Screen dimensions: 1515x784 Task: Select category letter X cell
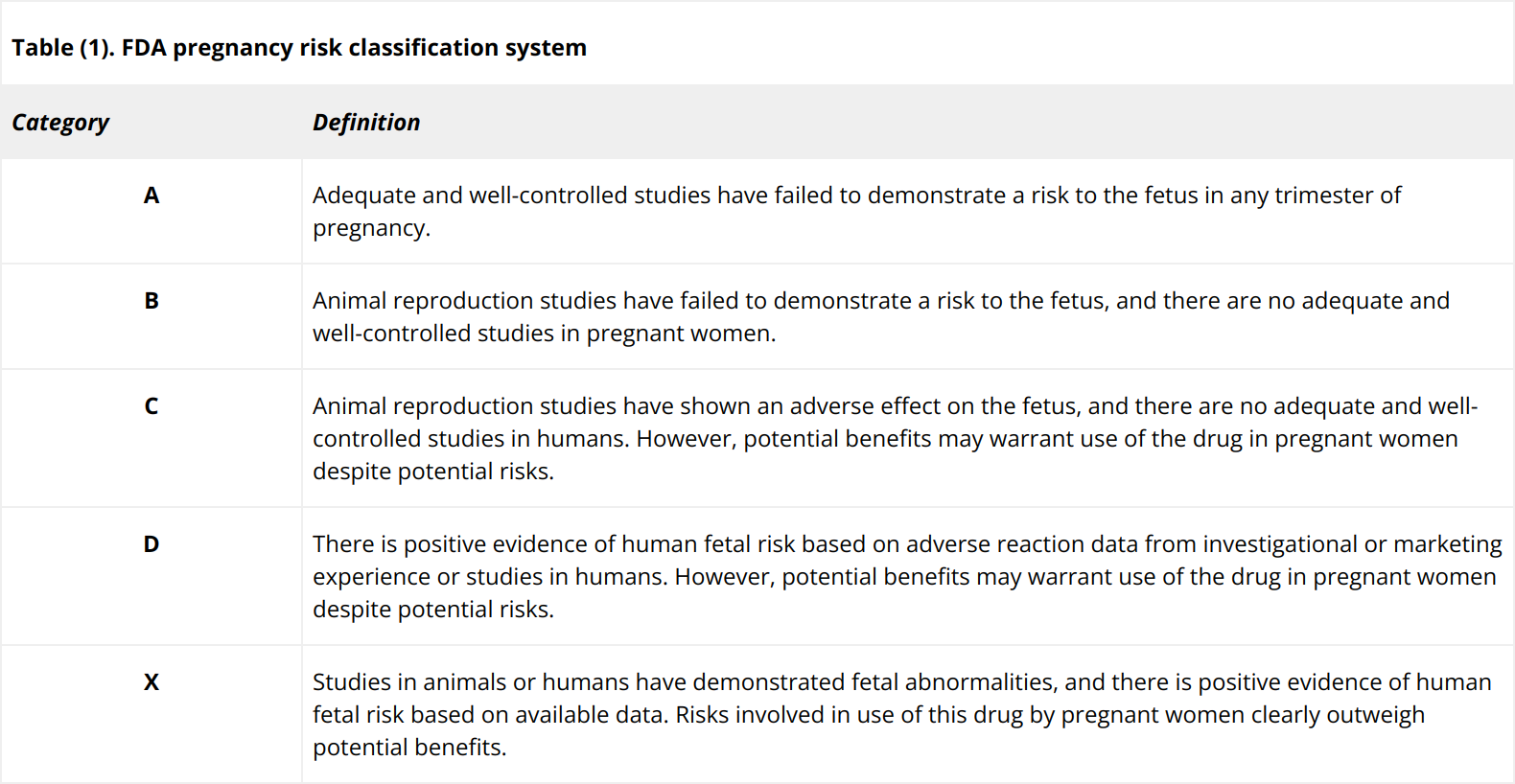(151, 682)
